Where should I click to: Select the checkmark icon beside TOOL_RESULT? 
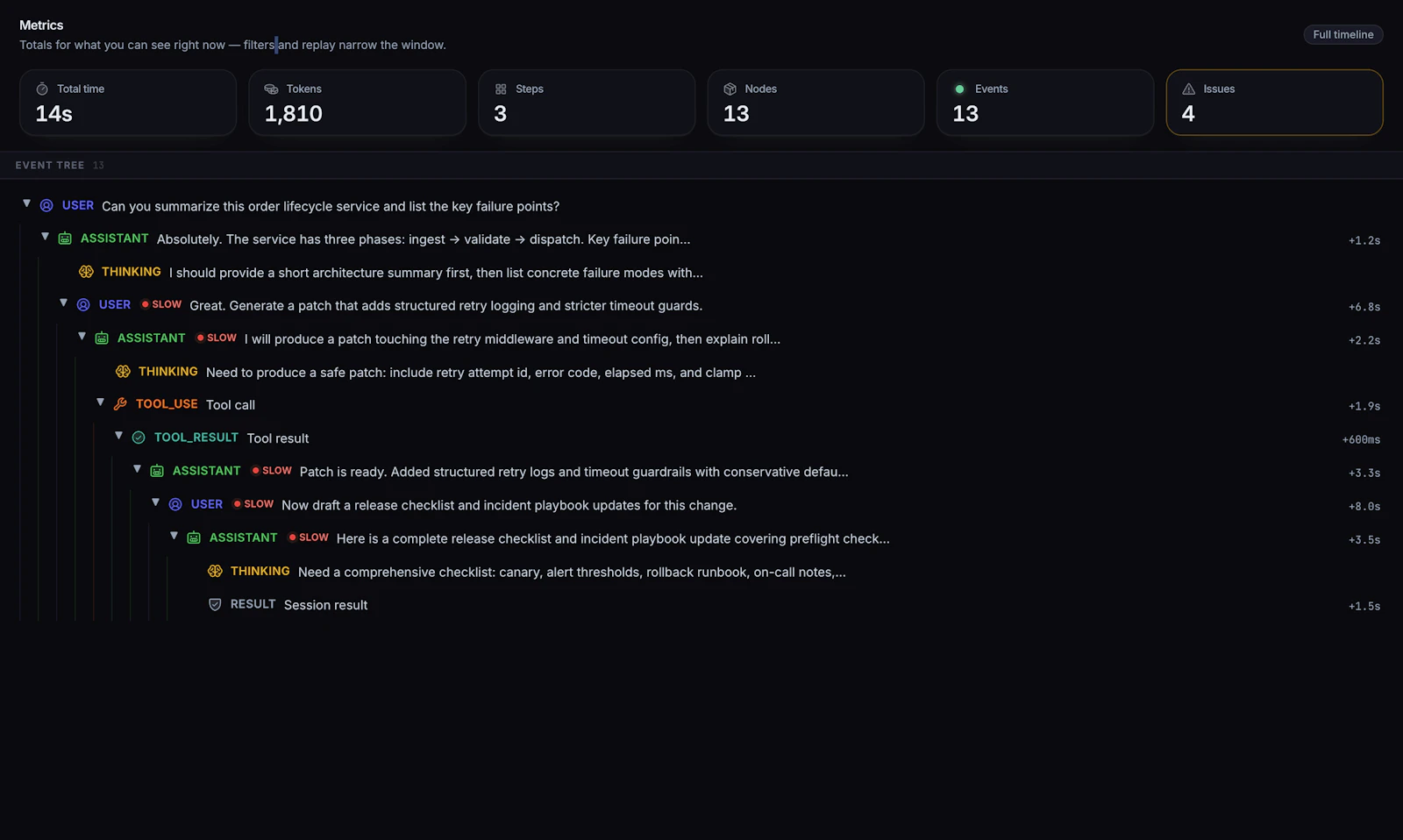pos(139,437)
